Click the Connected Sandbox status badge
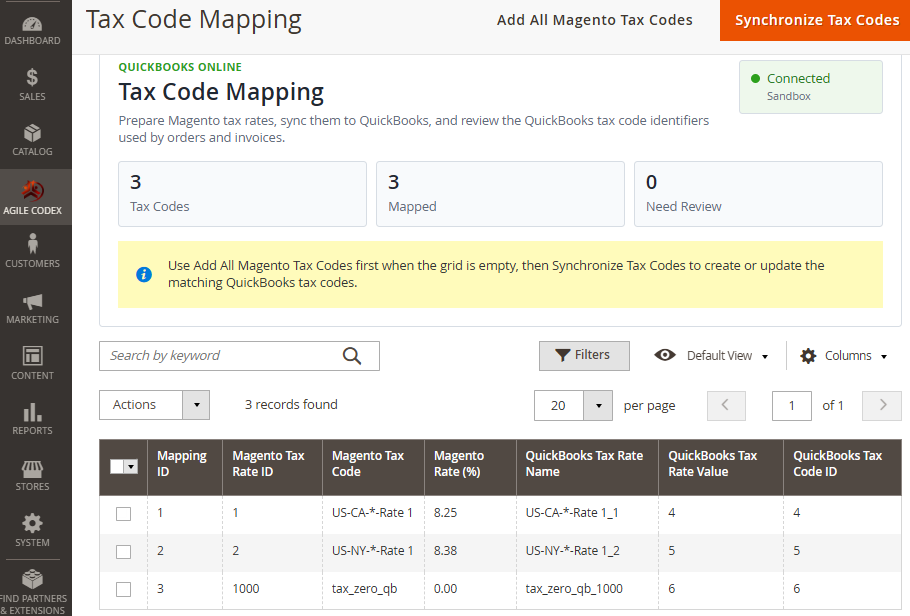This screenshot has height=616, width=910. click(811, 87)
